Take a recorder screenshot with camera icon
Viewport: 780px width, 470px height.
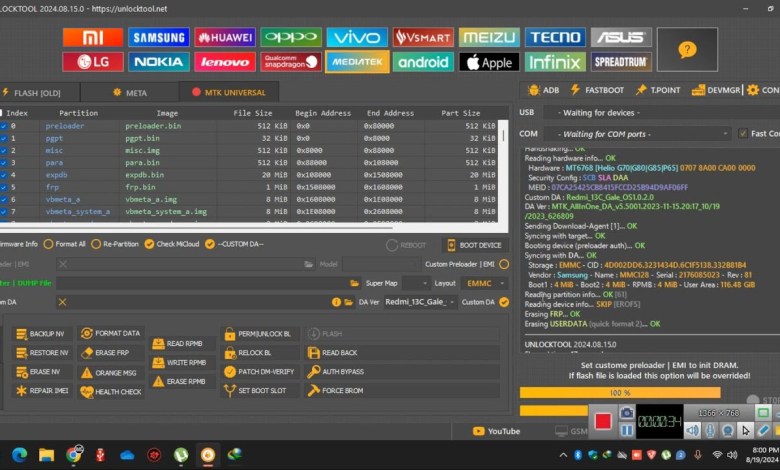(x=627, y=413)
